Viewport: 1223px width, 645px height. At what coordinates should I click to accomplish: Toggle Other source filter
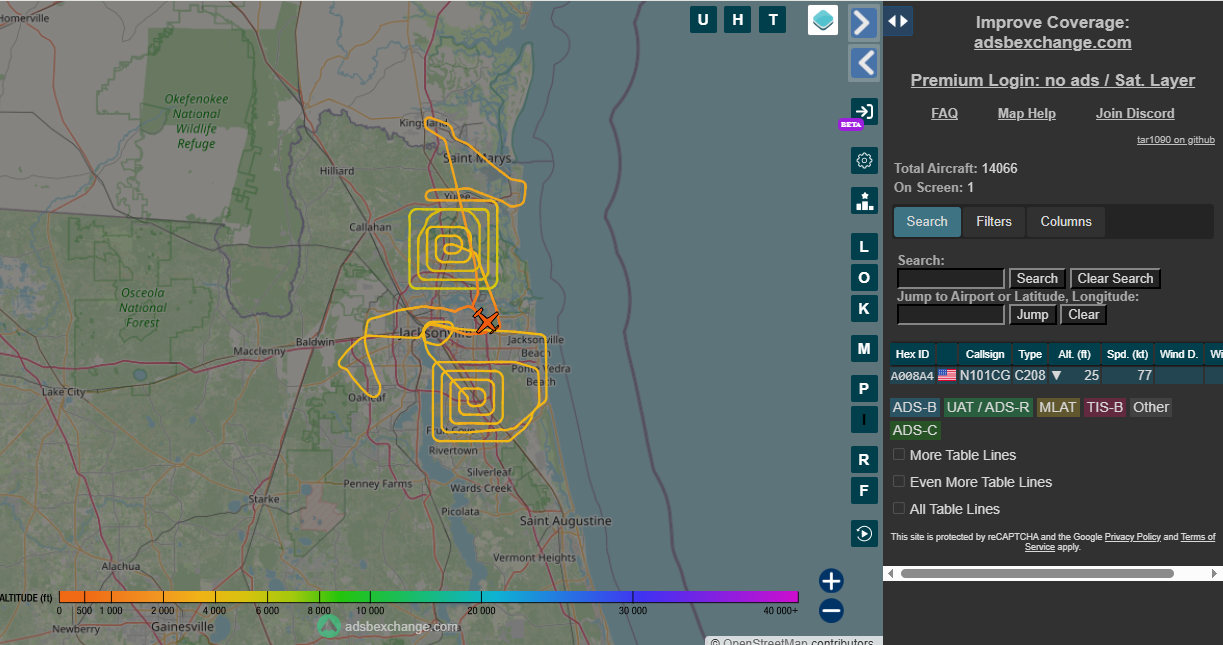pos(1151,407)
